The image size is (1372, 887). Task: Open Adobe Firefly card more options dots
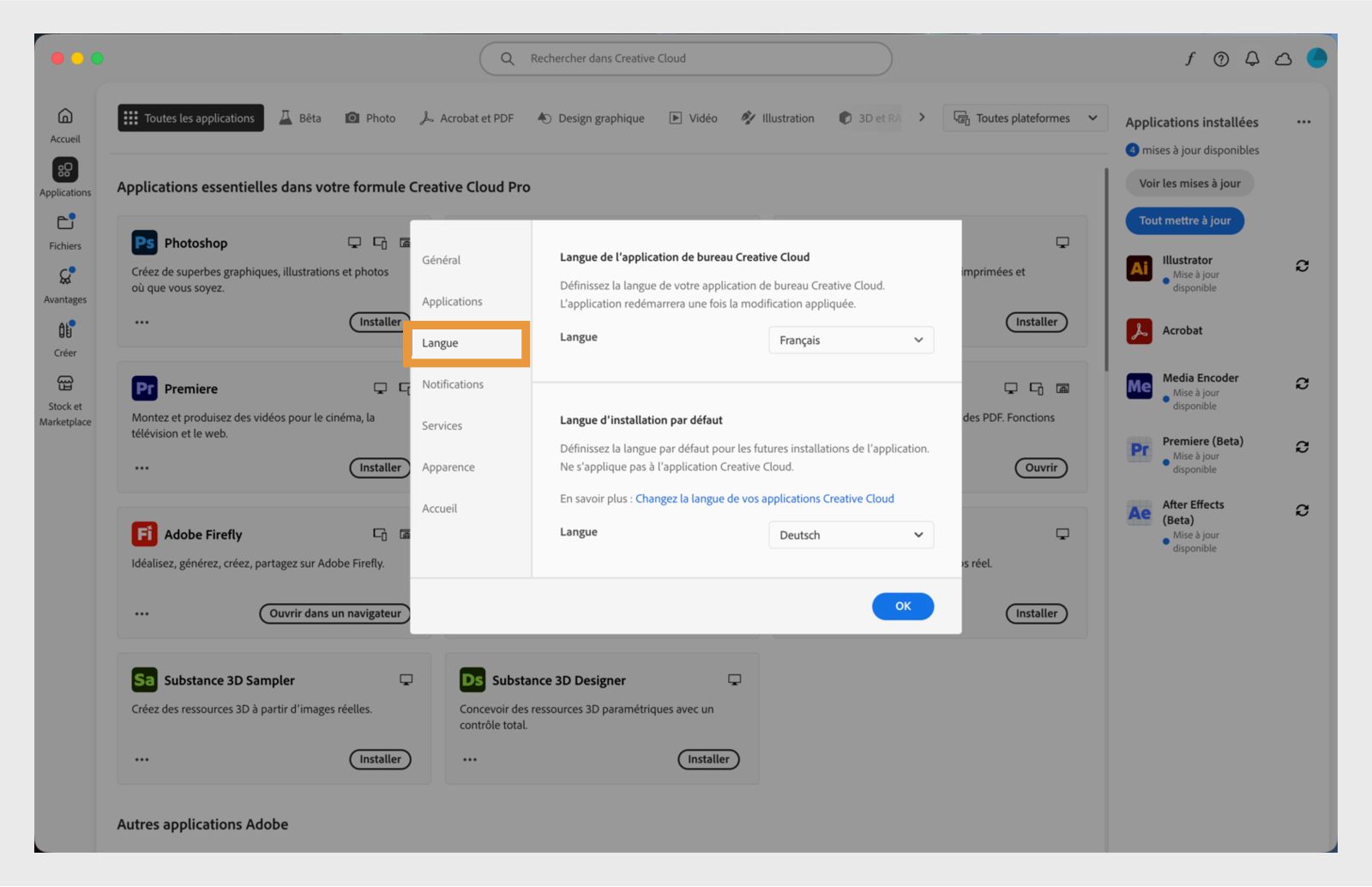(x=142, y=614)
